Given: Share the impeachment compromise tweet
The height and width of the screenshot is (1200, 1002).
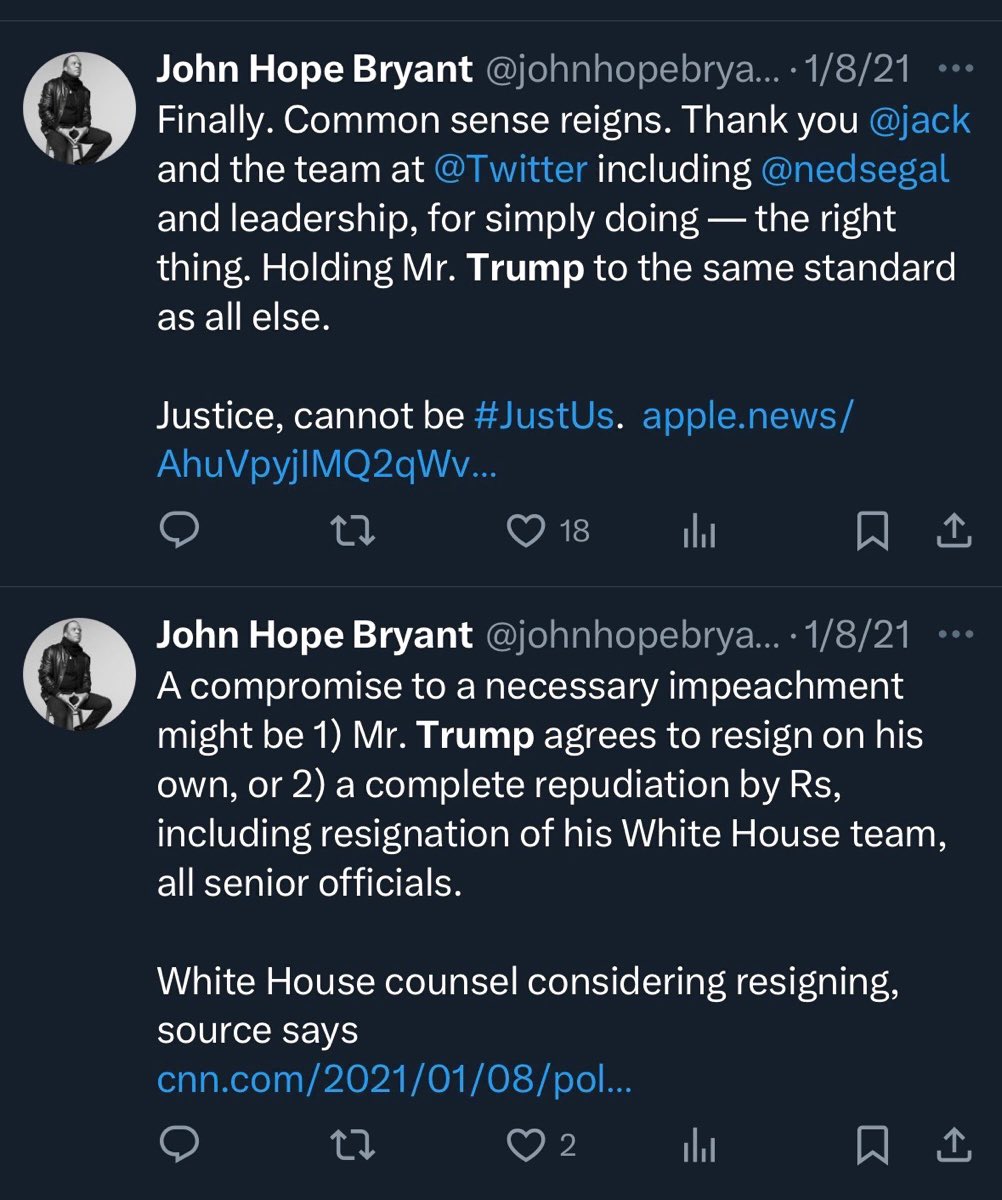Looking at the screenshot, I should point(953,1145).
